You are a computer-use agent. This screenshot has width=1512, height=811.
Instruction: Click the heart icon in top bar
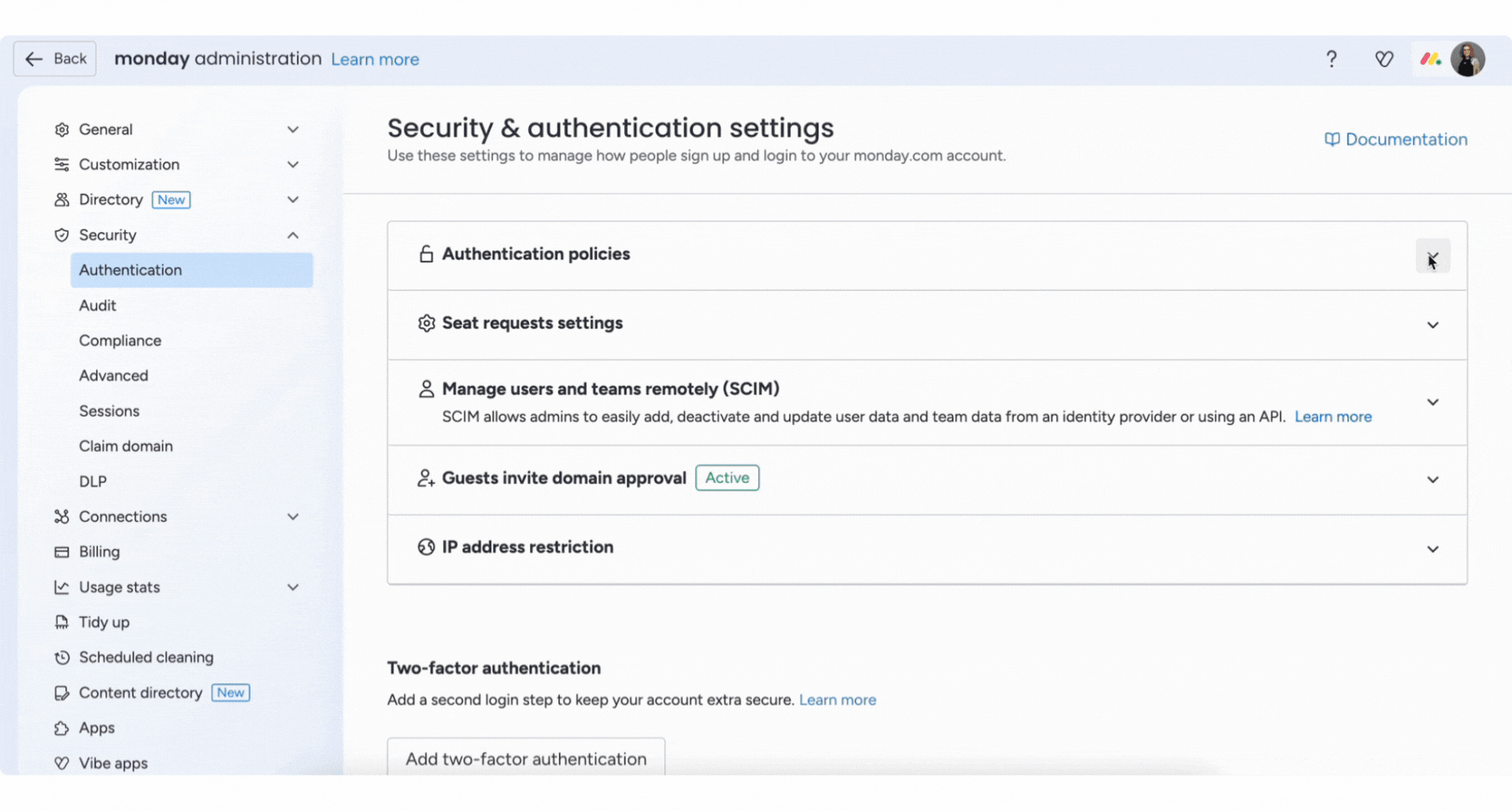pyautogui.click(x=1384, y=59)
